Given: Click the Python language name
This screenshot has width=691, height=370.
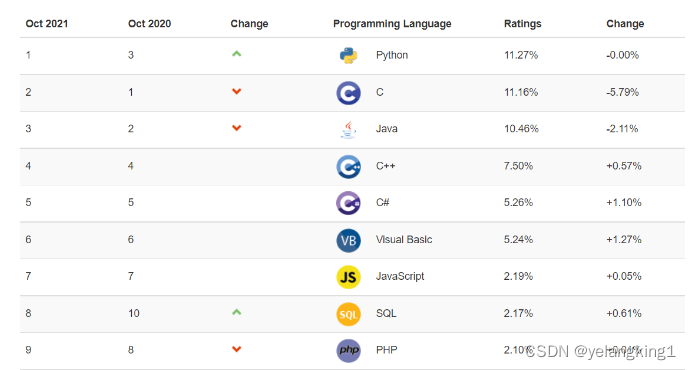Looking at the screenshot, I should click(x=392, y=56).
